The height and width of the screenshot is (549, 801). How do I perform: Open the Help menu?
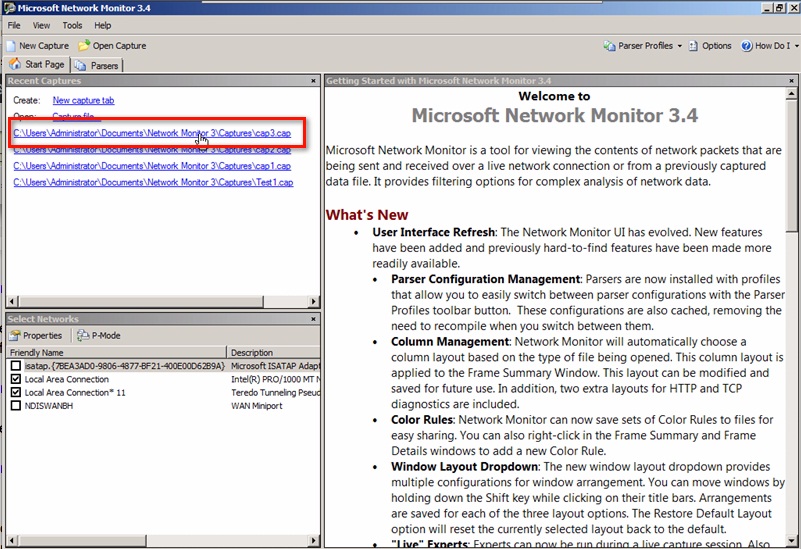102,26
